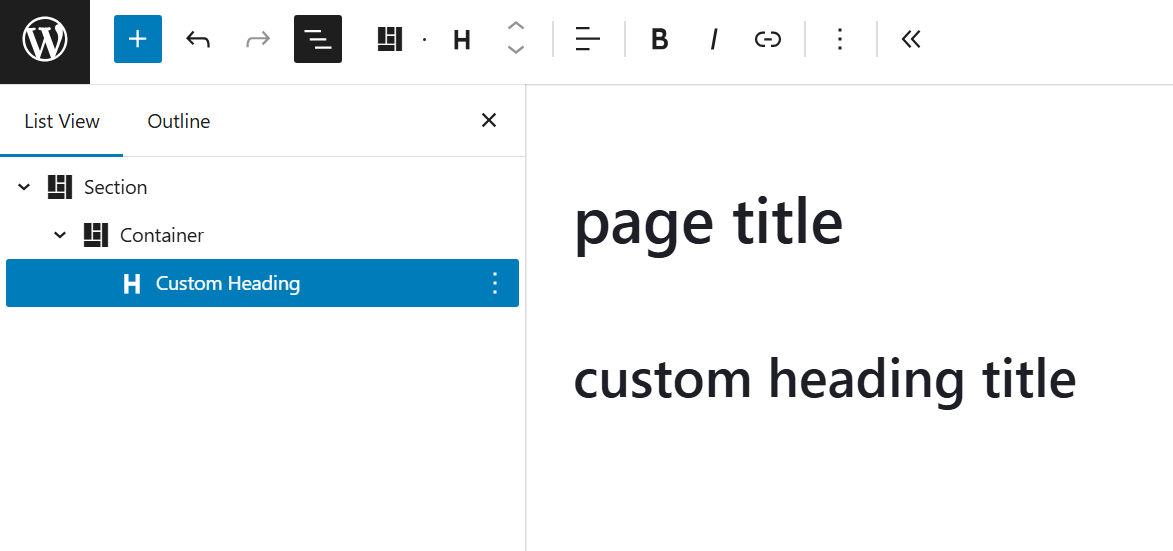The height and width of the screenshot is (551, 1173).
Task: Collapse the Section block in list view
Action: click(24, 187)
